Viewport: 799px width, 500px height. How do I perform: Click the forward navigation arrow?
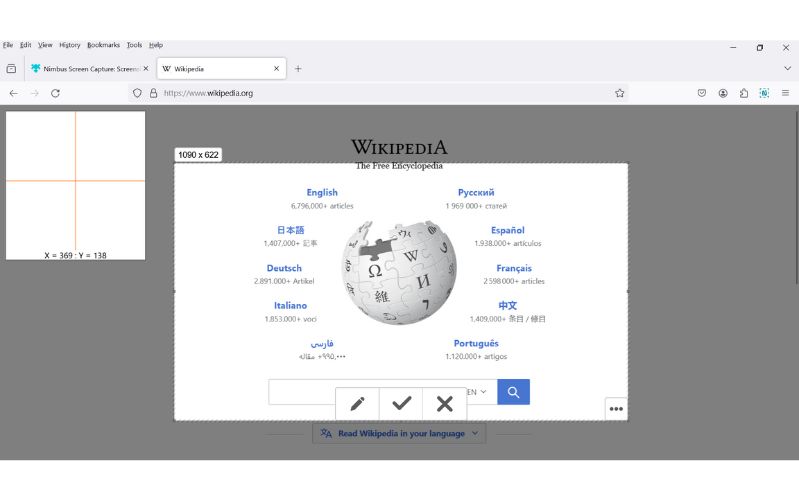tap(35, 93)
